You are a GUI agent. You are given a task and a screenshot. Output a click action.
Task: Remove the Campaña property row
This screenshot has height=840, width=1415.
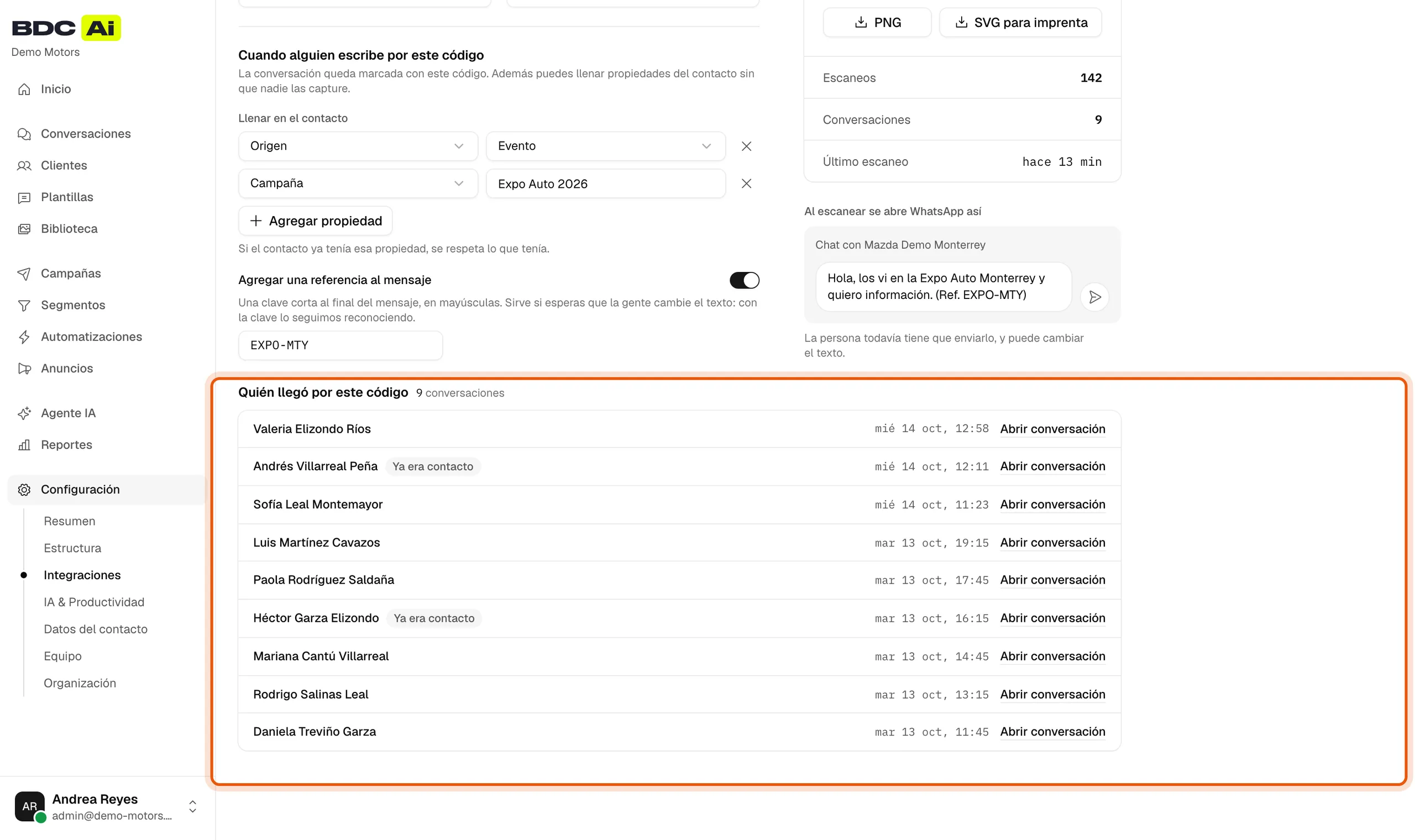point(747,184)
